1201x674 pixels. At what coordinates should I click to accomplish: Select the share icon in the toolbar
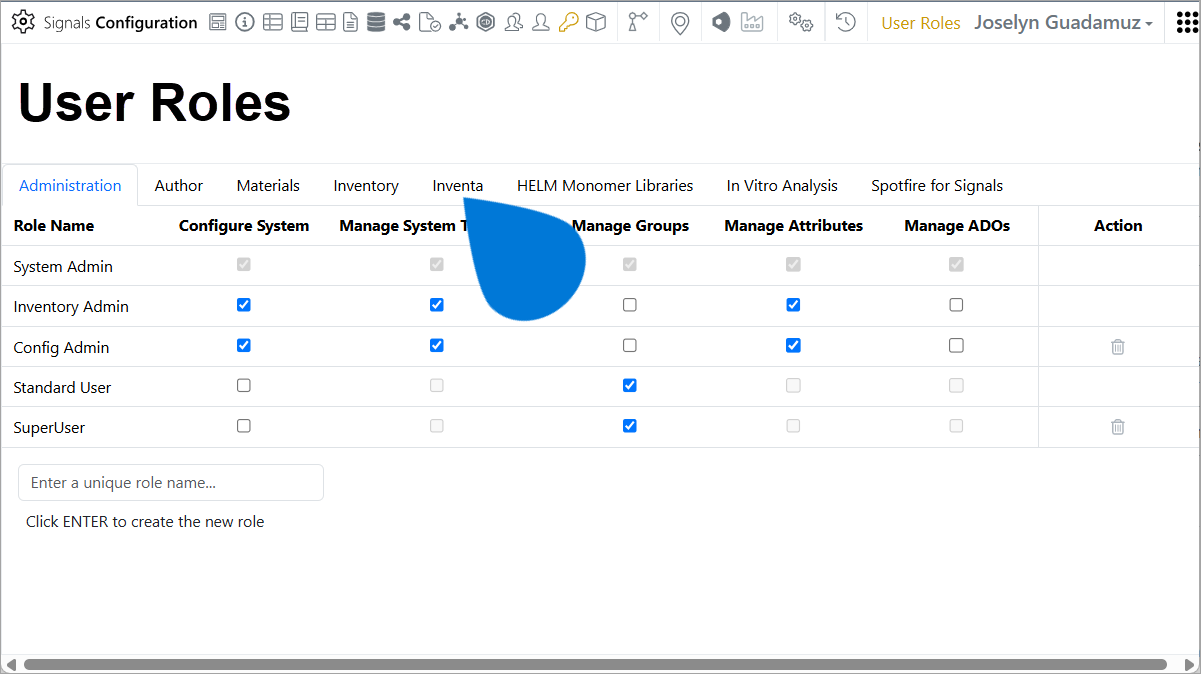402,21
